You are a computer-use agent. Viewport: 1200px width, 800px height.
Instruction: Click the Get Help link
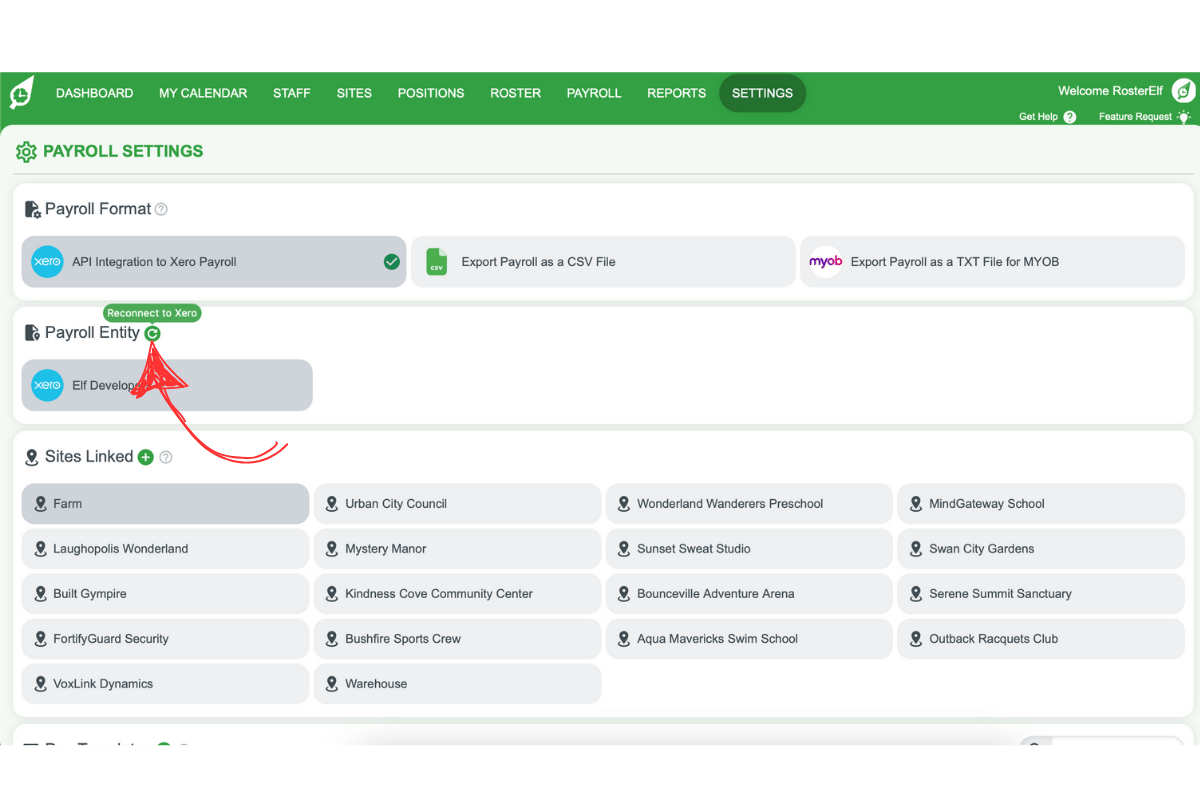pyautogui.click(x=1040, y=116)
